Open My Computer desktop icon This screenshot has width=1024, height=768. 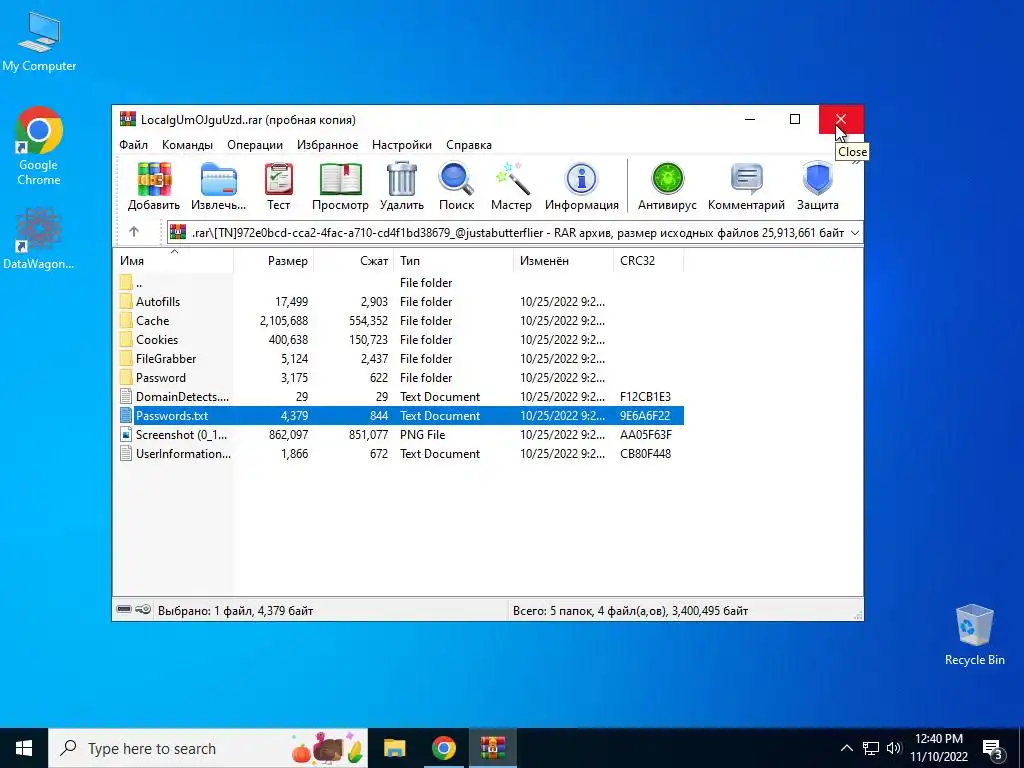[39, 41]
